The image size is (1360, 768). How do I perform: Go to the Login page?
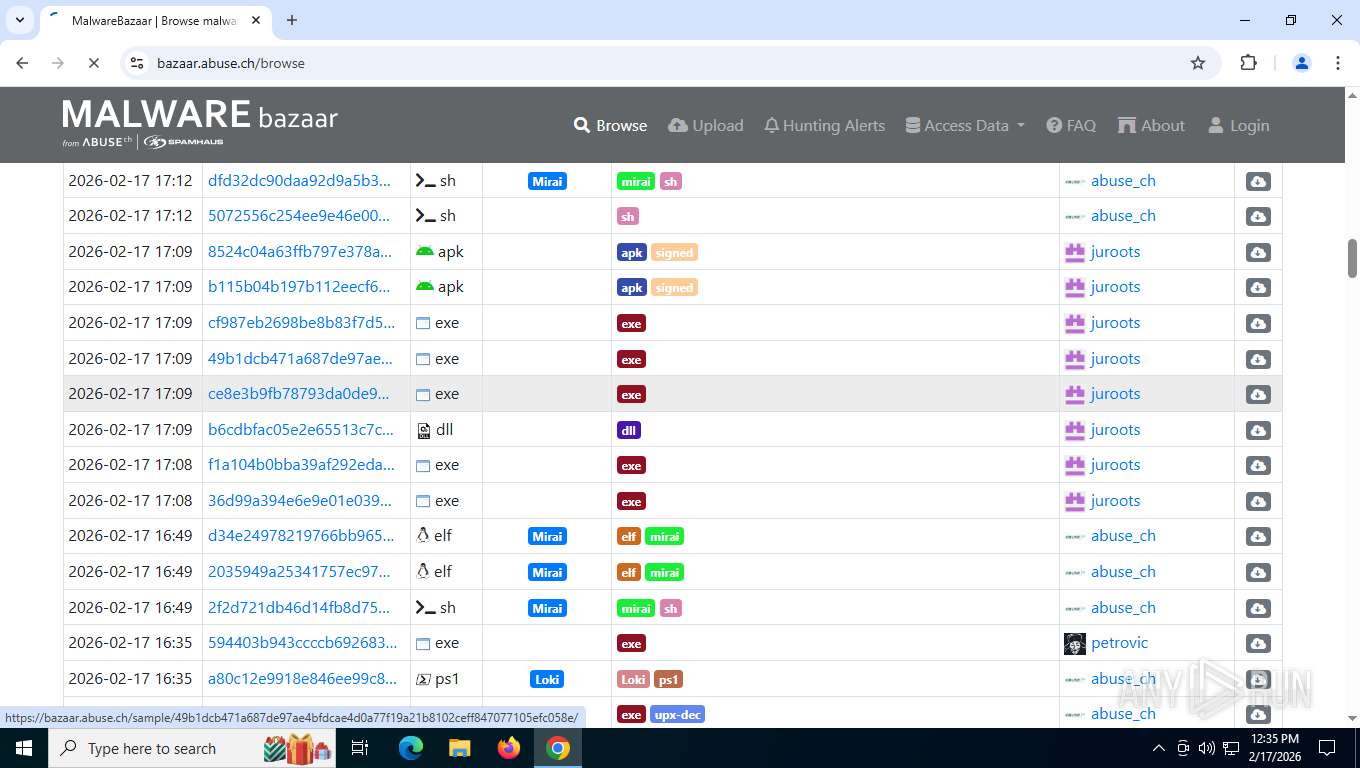[1238, 125]
